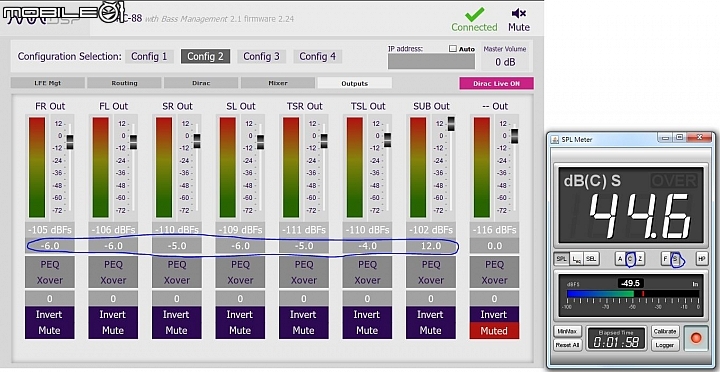Click the Elapsed Time 0:01:58 display
Screen dimensions: 720x372
(x=617, y=338)
